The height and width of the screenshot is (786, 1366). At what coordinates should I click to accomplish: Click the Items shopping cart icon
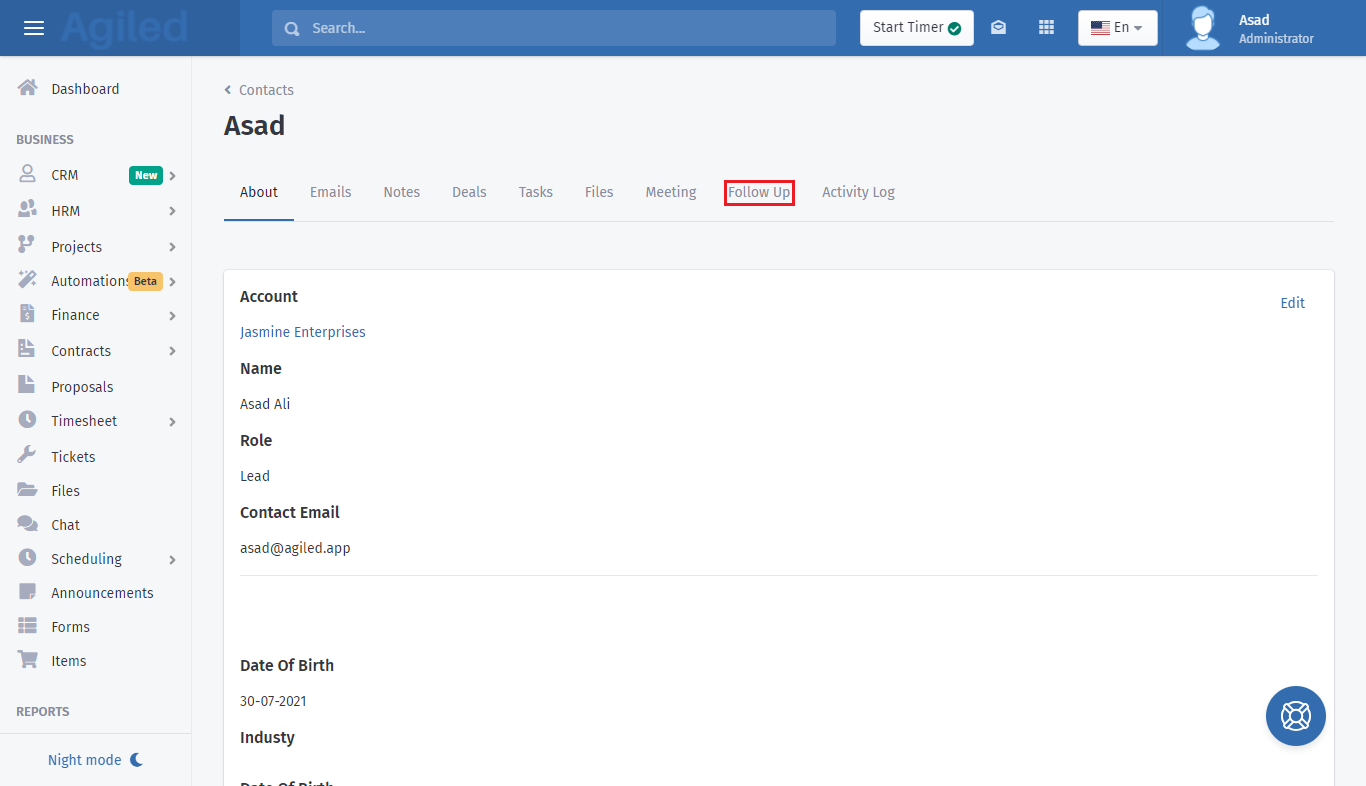28,660
